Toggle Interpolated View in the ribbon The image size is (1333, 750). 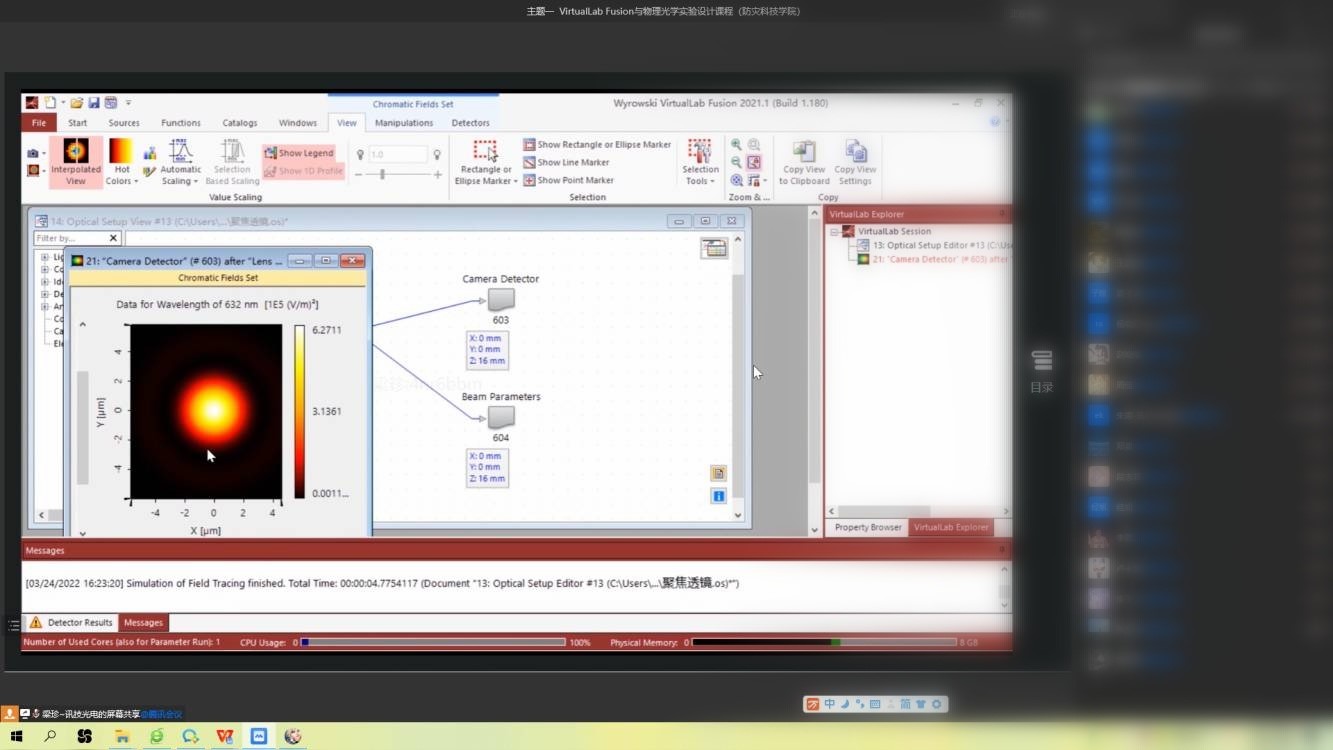tap(76, 162)
